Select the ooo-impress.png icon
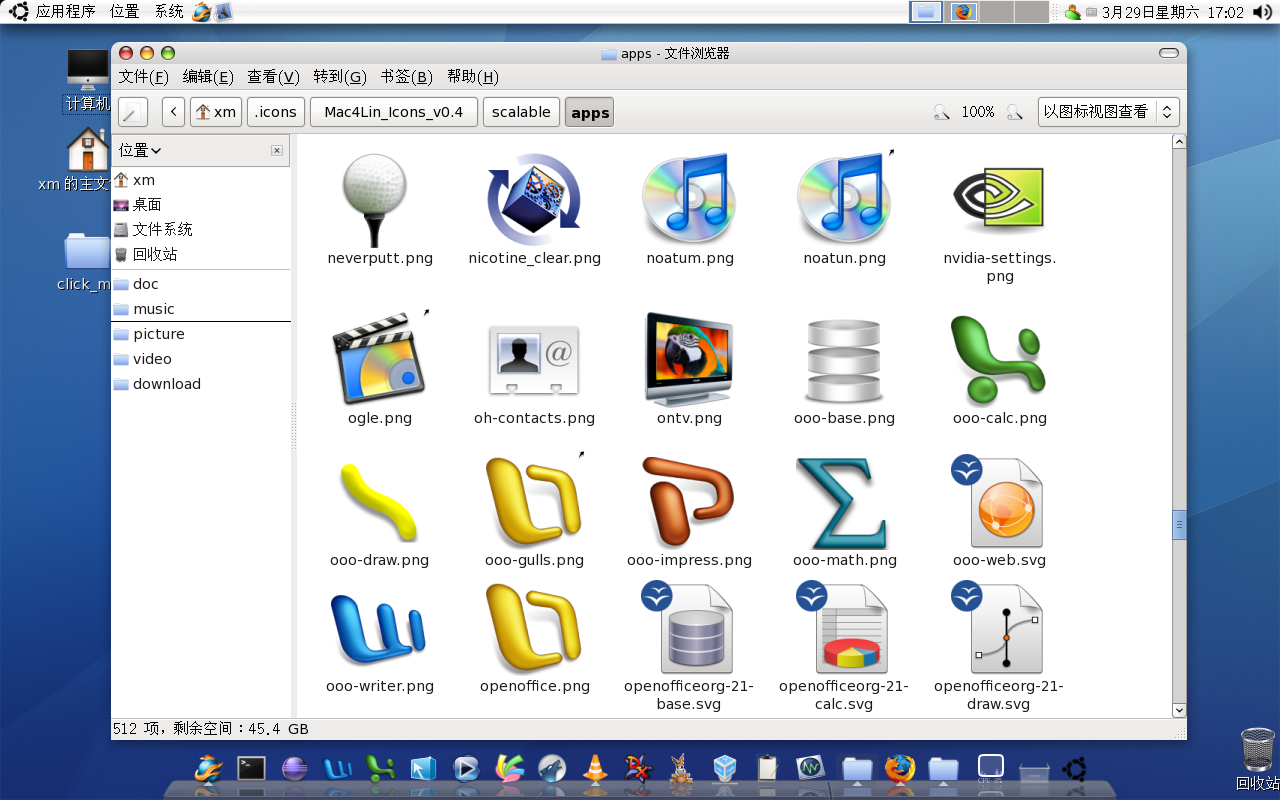 coord(689,502)
